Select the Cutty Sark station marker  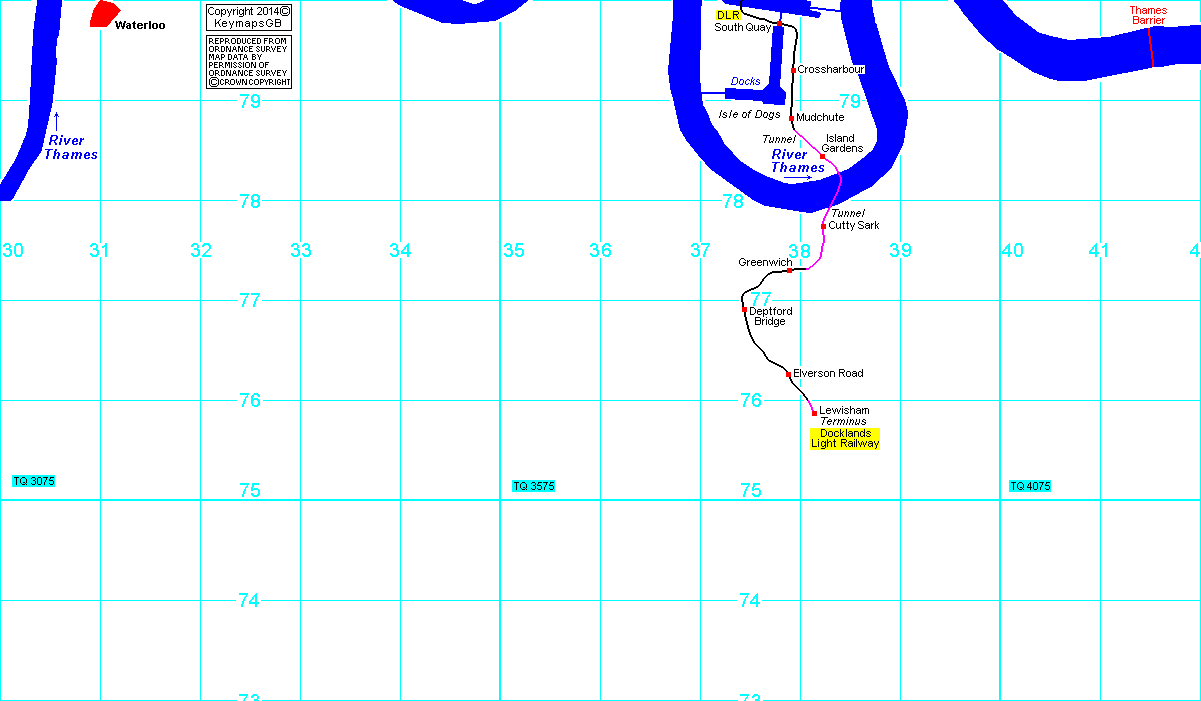(823, 226)
